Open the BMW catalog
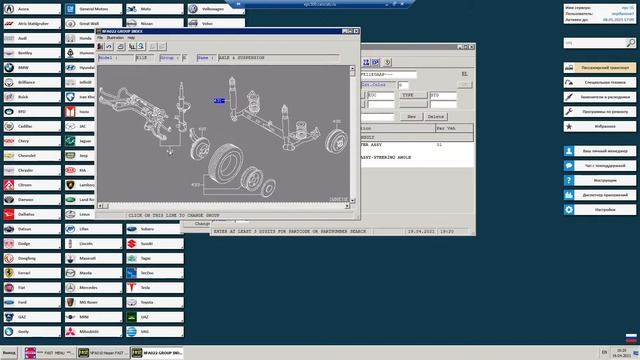Screen dimensions: 640x360 [32, 68]
